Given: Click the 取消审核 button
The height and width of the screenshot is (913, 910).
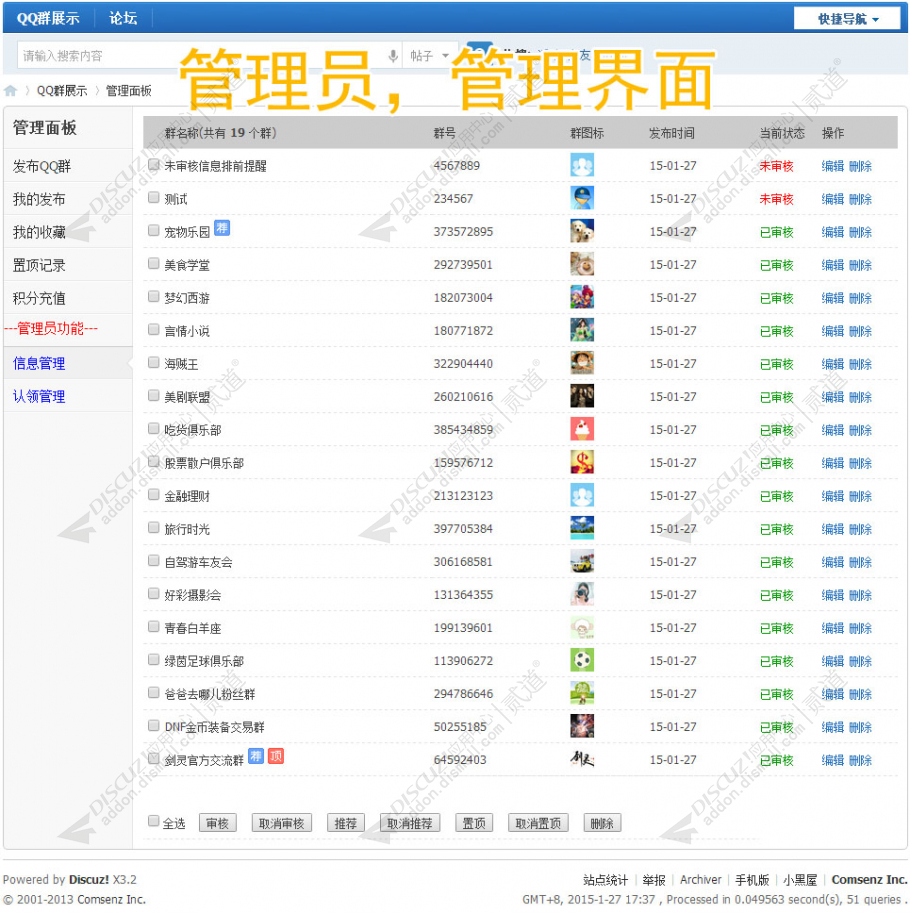Looking at the screenshot, I should 282,823.
